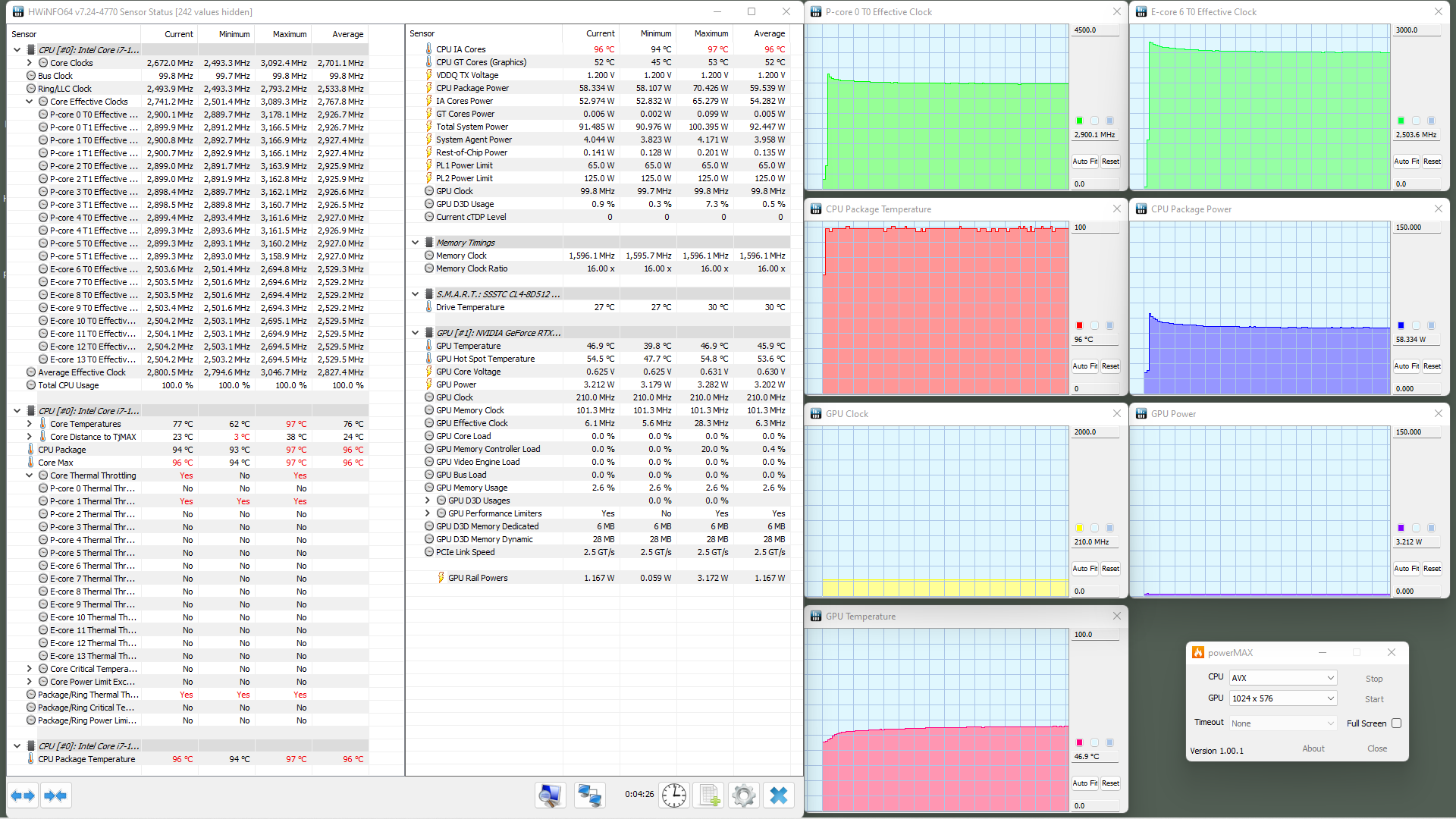Toggle red series box in CPU Package Temperature graph
This screenshot has width=1456, height=819.
[x=1079, y=325]
